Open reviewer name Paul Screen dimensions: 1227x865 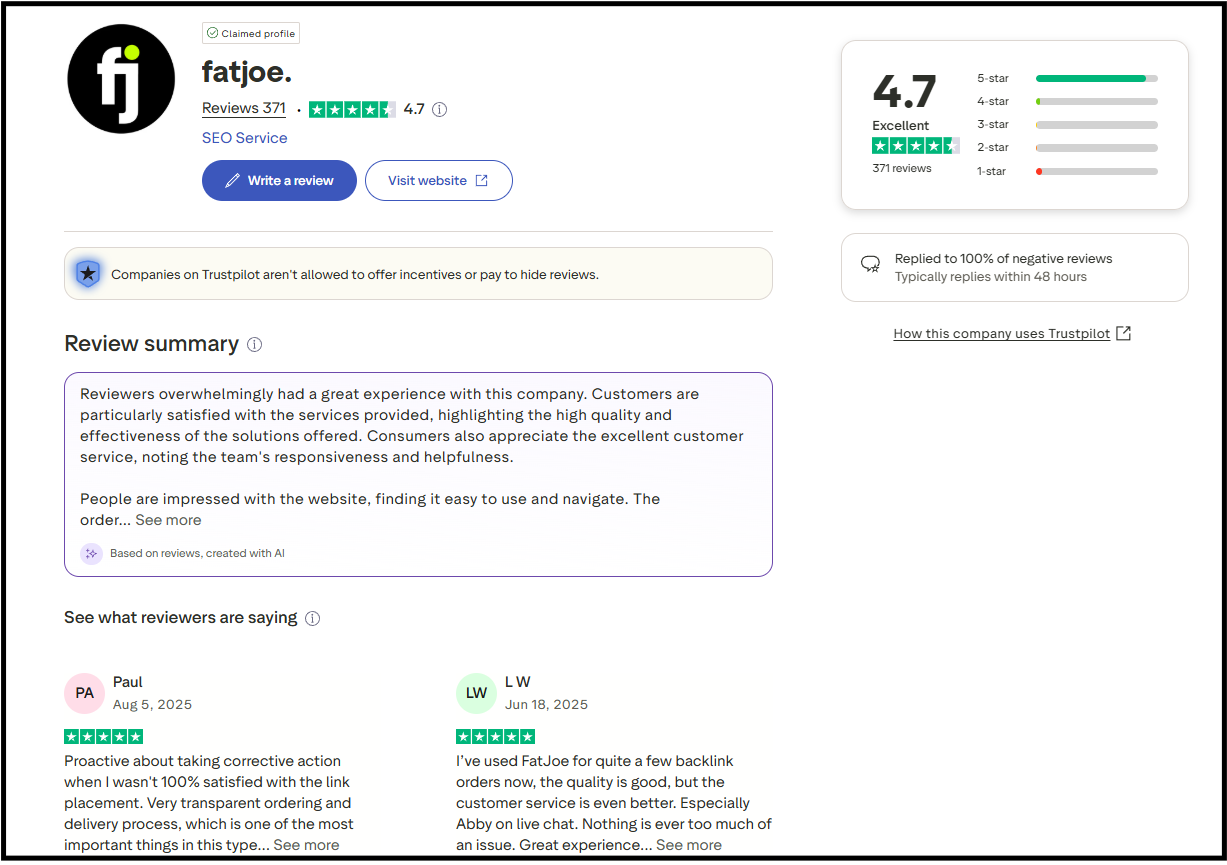click(128, 682)
